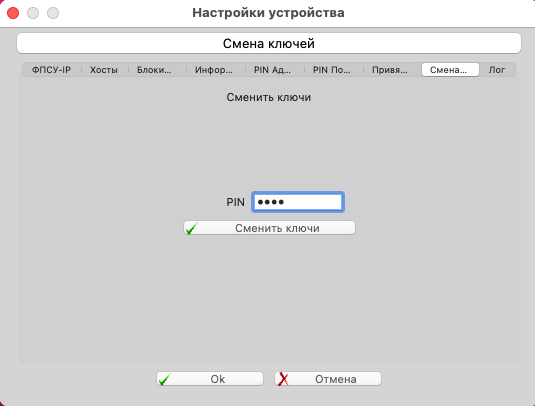Go to the Инфор... tab

[x=214, y=70]
